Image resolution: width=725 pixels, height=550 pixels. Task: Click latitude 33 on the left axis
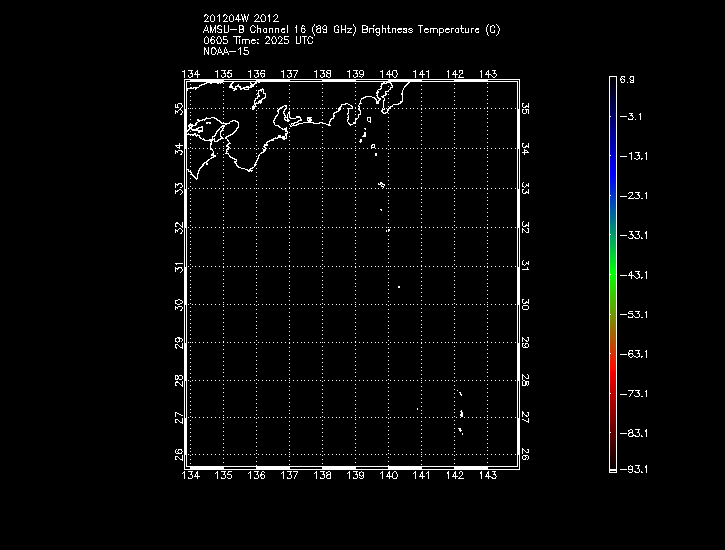pos(179,189)
